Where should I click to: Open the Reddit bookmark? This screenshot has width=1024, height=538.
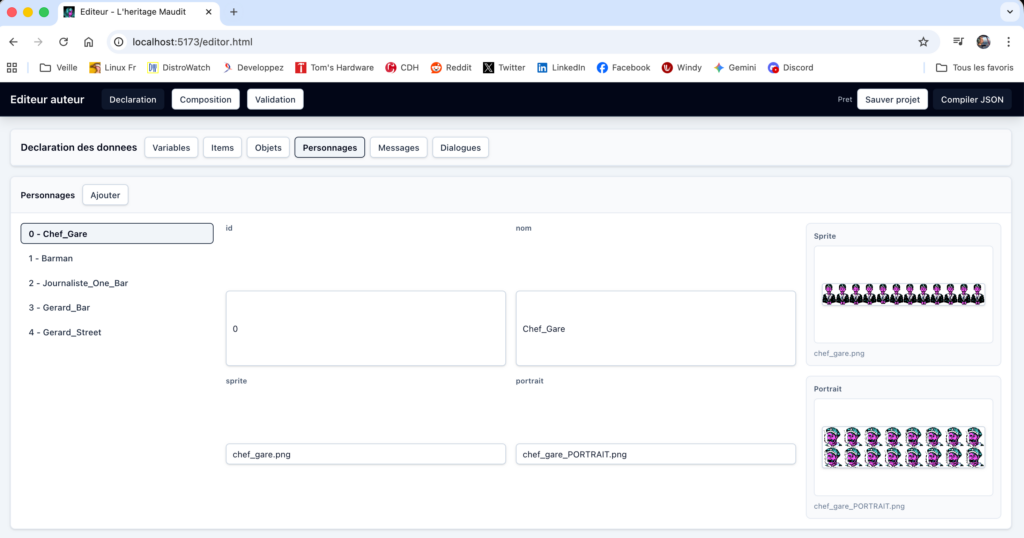coord(451,67)
